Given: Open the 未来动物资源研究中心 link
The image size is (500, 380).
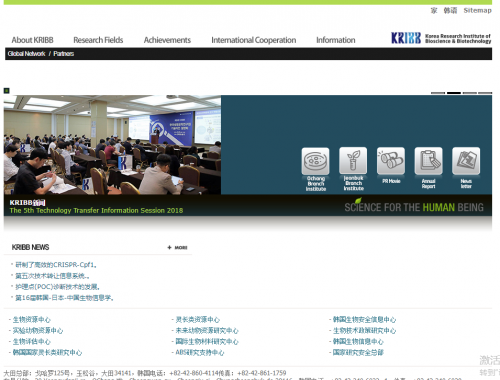Looking at the screenshot, I should pos(207,331).
